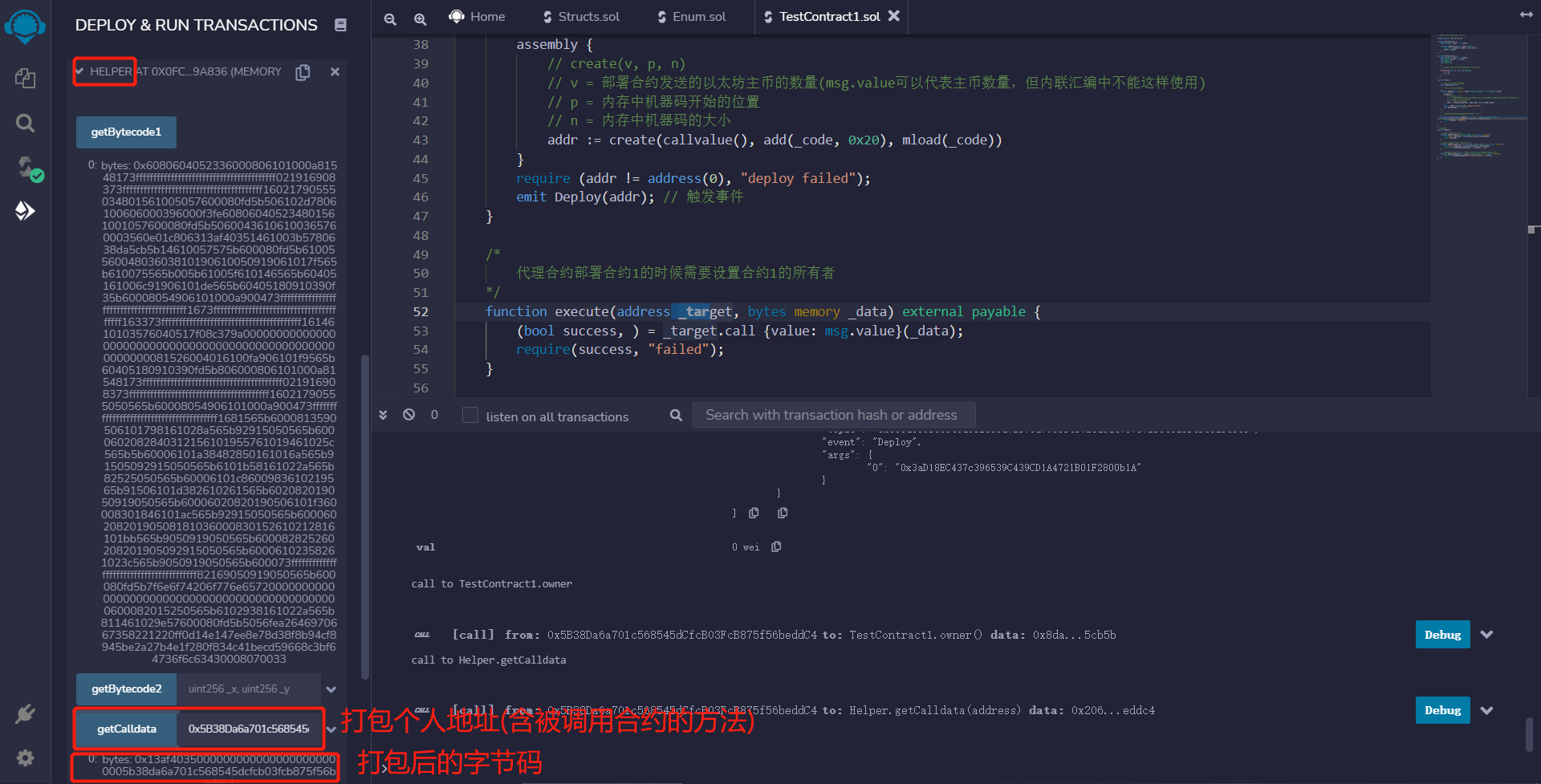
Task: Switch to the Home tab
Action: [x=477, y=17]
